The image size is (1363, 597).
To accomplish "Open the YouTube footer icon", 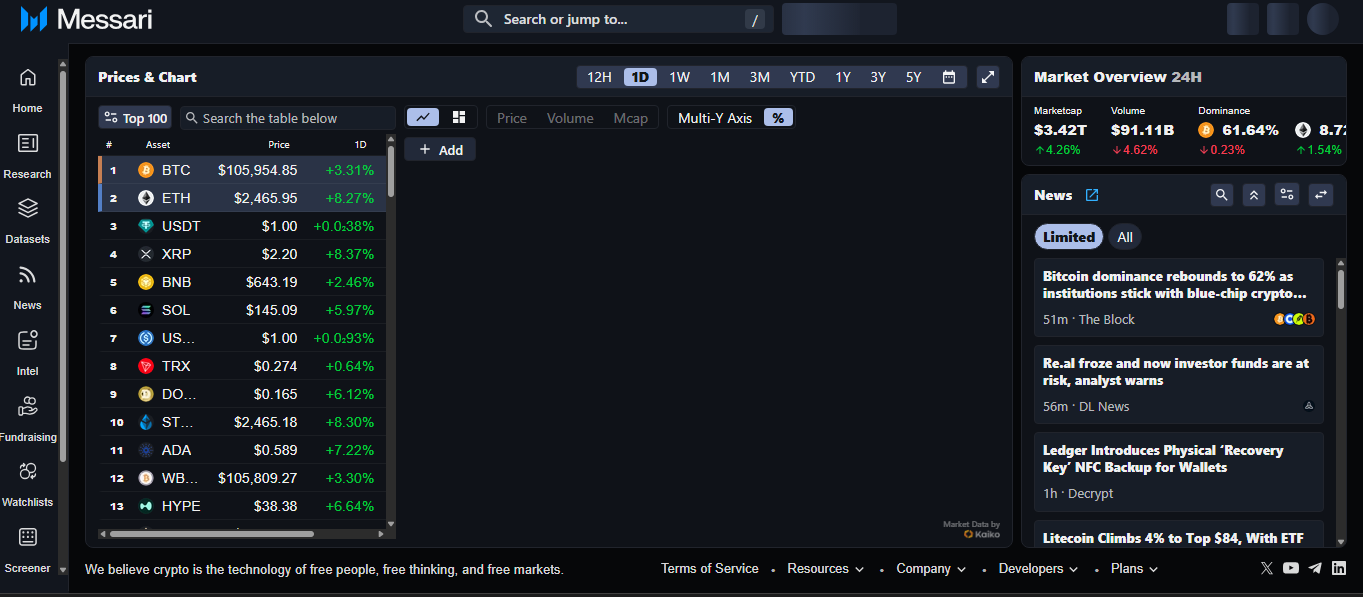I will [x=1291, y=568].
